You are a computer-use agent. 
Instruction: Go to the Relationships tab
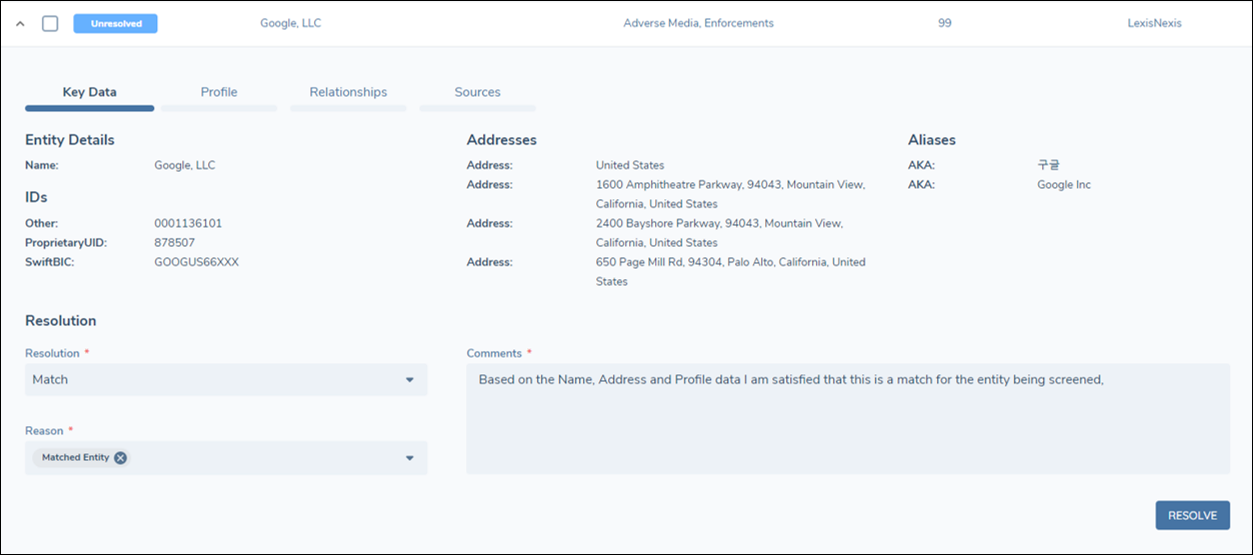pyautogui.click(x=348, y=92)
